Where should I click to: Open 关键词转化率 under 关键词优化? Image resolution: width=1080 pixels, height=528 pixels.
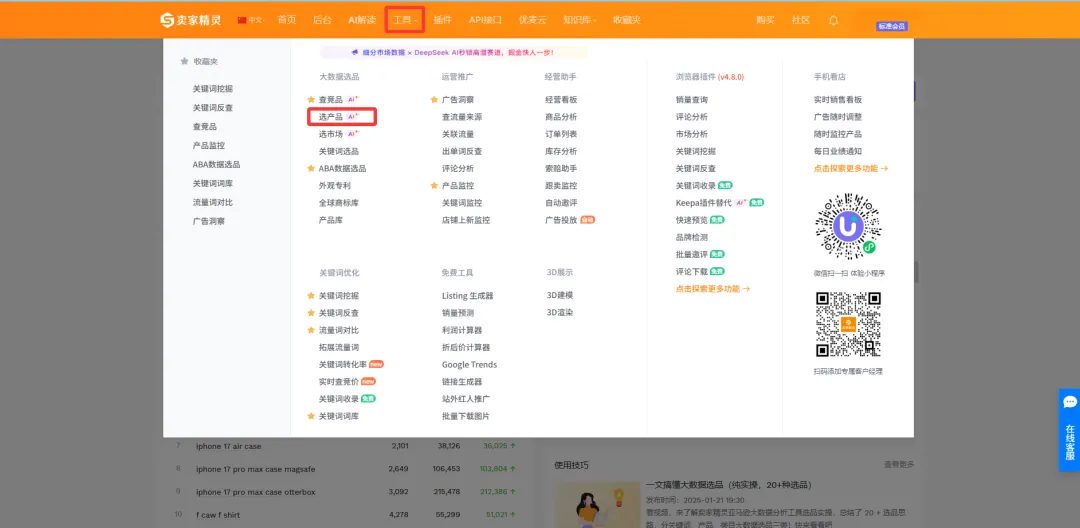tap(343, 365)
